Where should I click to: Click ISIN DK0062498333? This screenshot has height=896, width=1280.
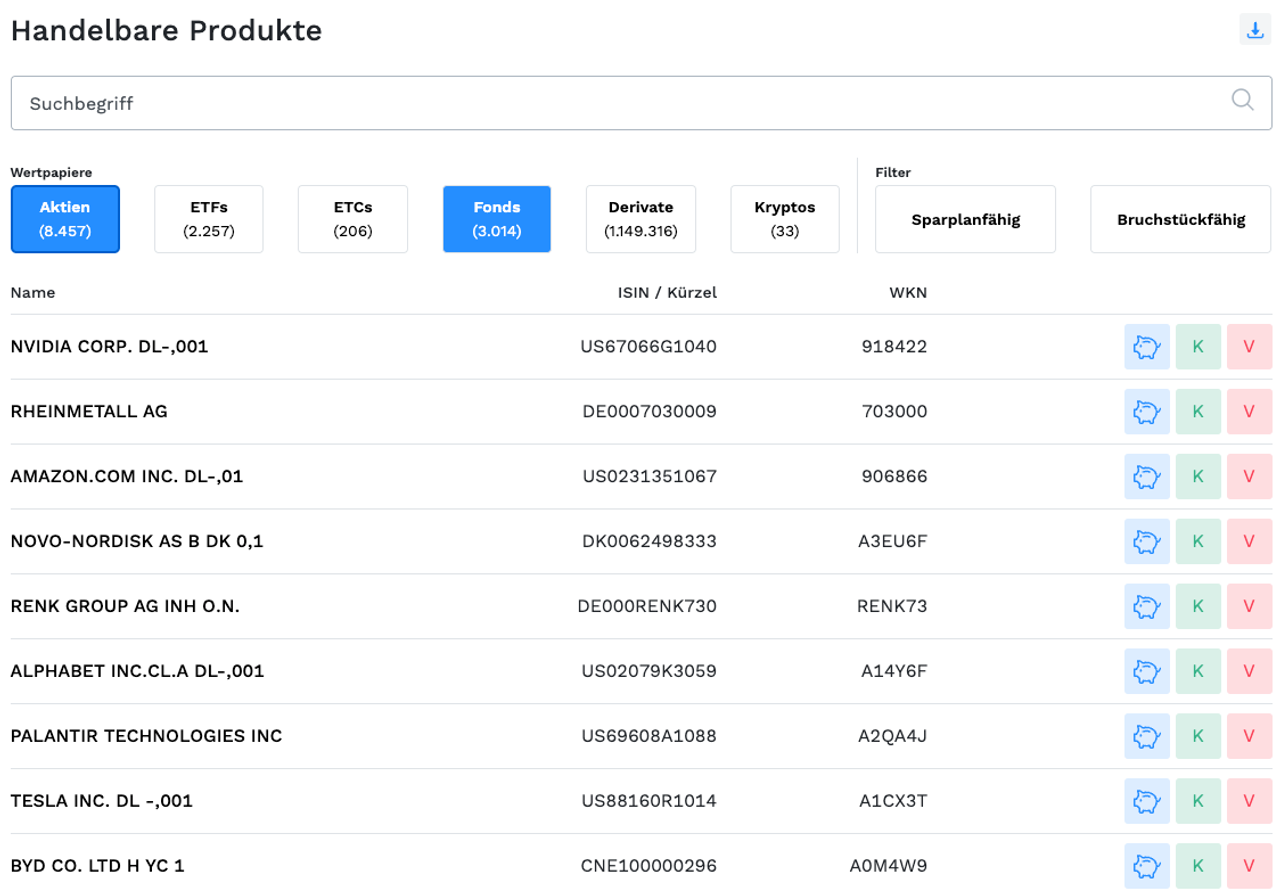650,541
